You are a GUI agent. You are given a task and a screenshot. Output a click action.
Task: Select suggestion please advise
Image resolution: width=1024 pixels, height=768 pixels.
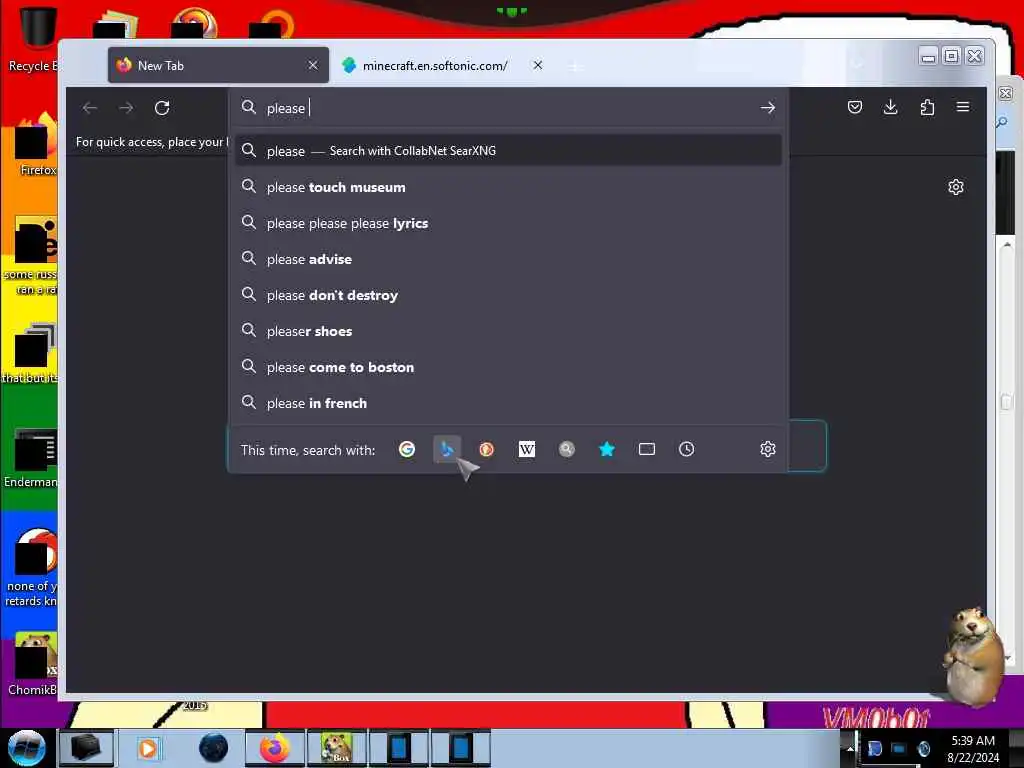[508, 259]
